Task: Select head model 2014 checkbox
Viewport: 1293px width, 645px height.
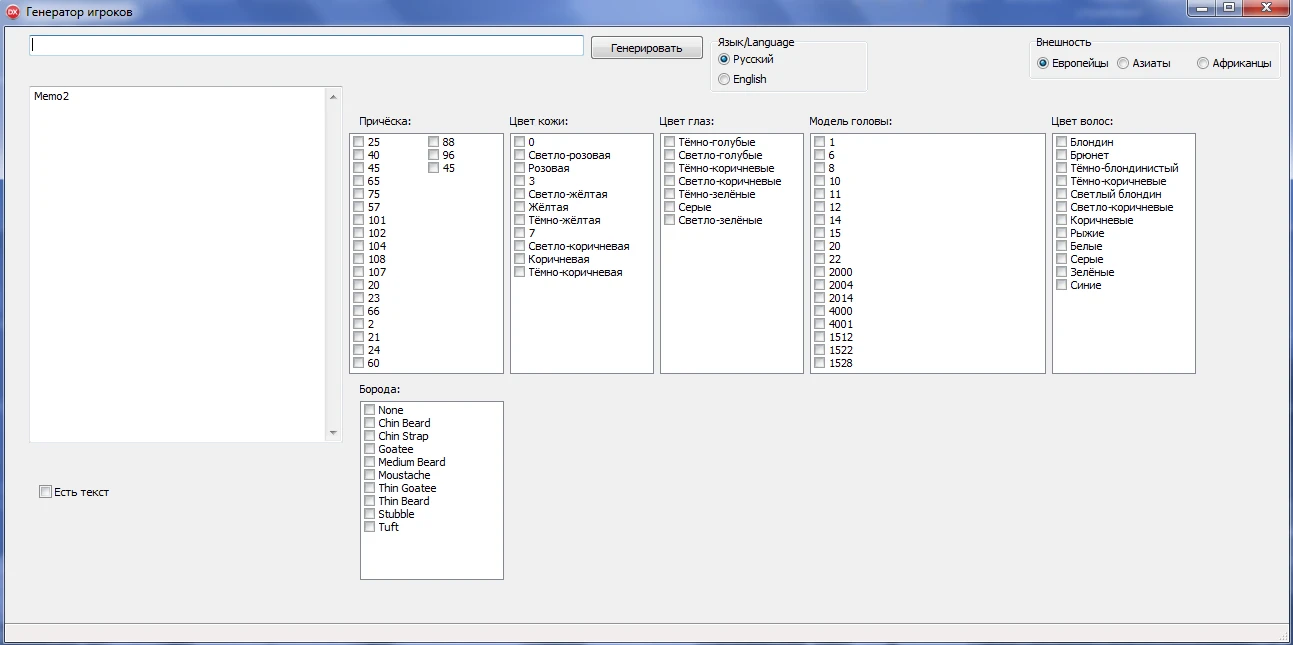Action: [820, 299]
